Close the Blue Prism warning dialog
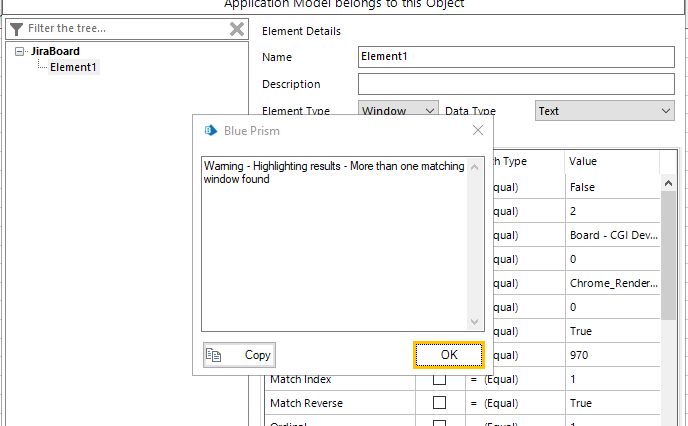 click(x=478, y=130)
